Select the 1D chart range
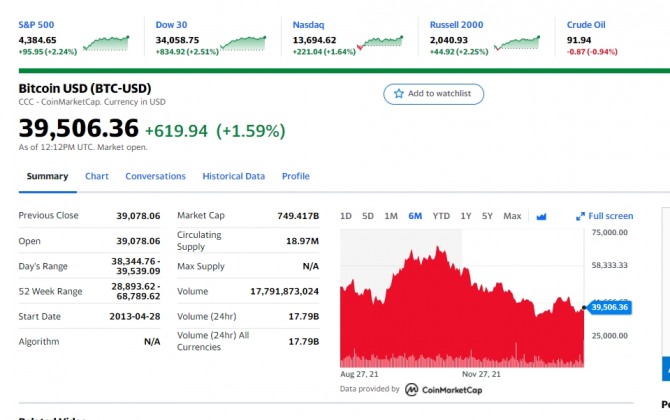 click(x=346, y=216)
